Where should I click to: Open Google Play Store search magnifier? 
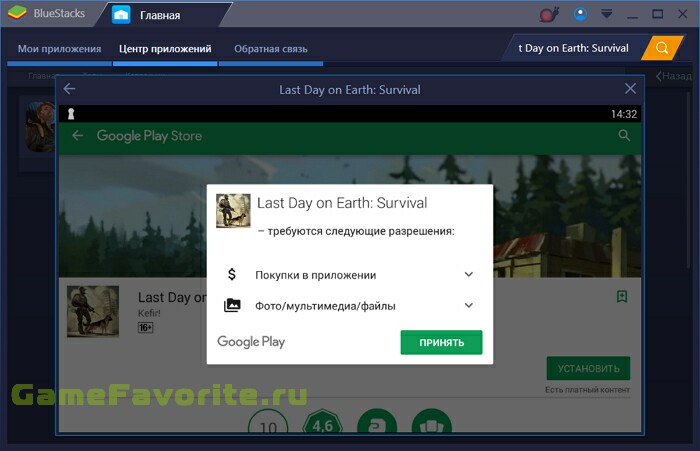coord(624,135)
